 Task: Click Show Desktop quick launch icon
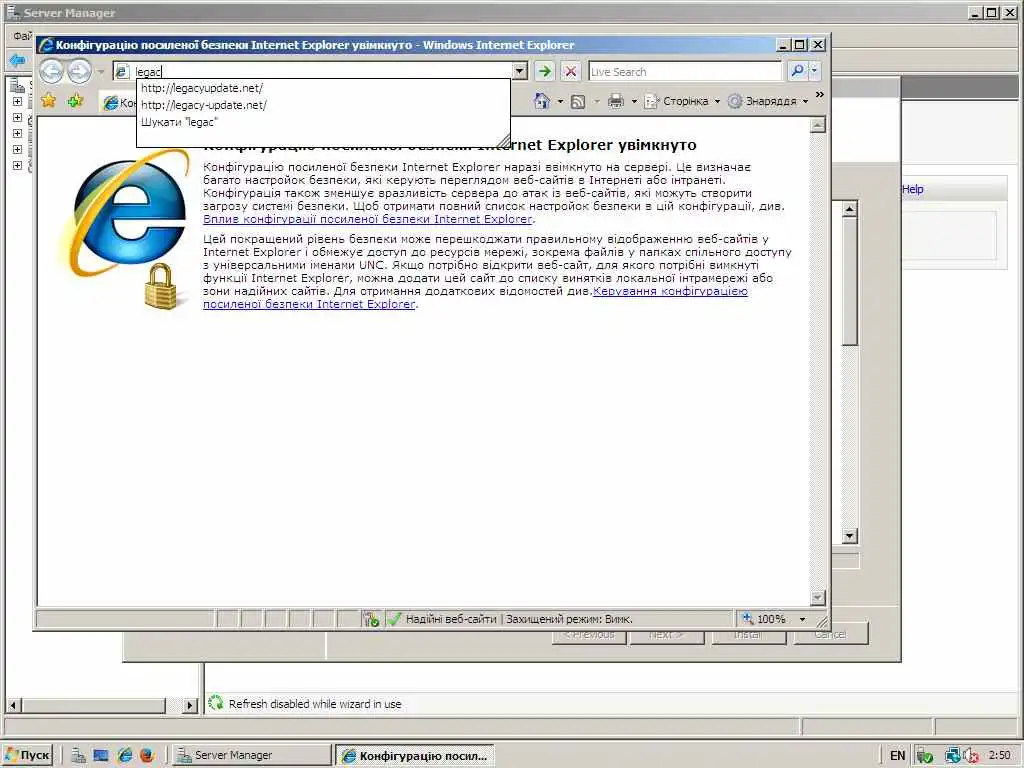point(101,756)
